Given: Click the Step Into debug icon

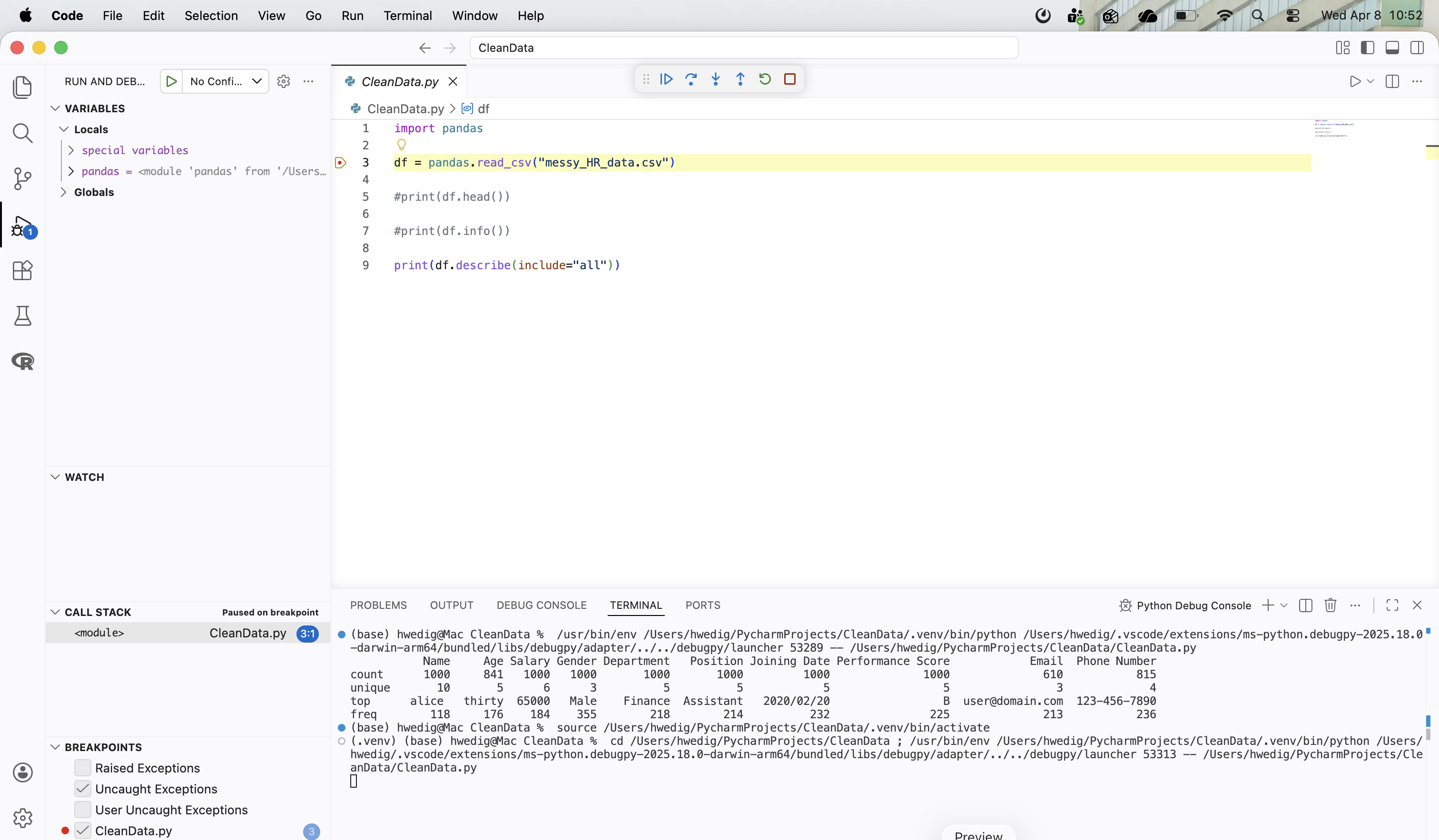Looking at the screenshot, I should coord(716,79).
